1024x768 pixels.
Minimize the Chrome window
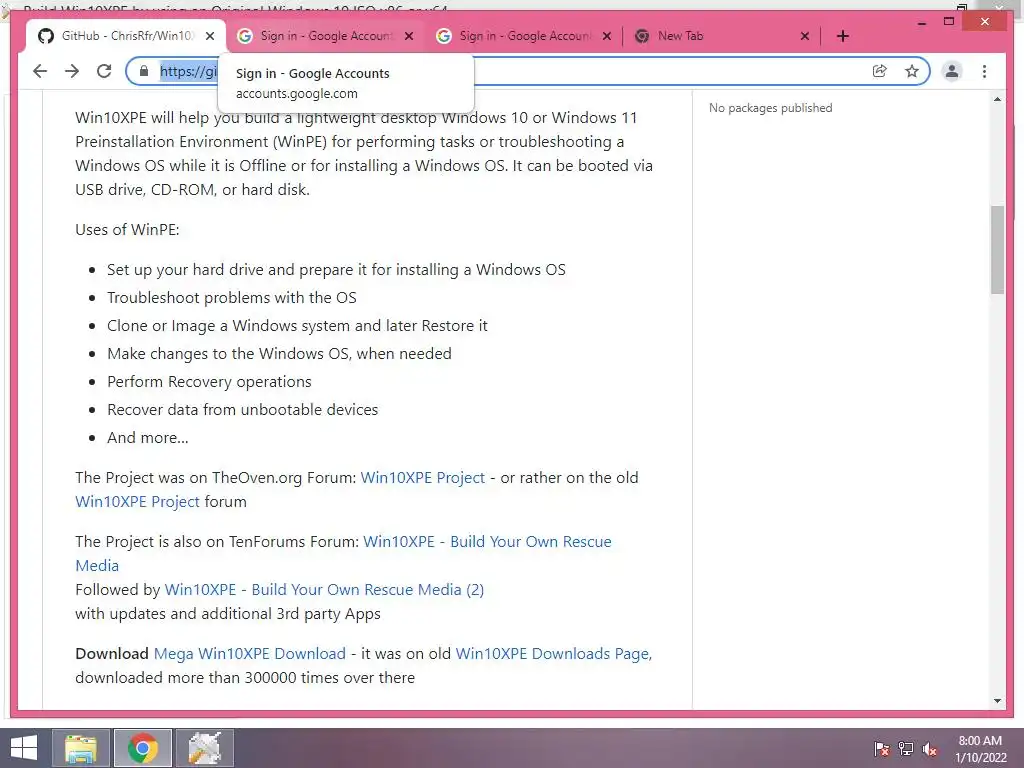click(x=922, y=22)
